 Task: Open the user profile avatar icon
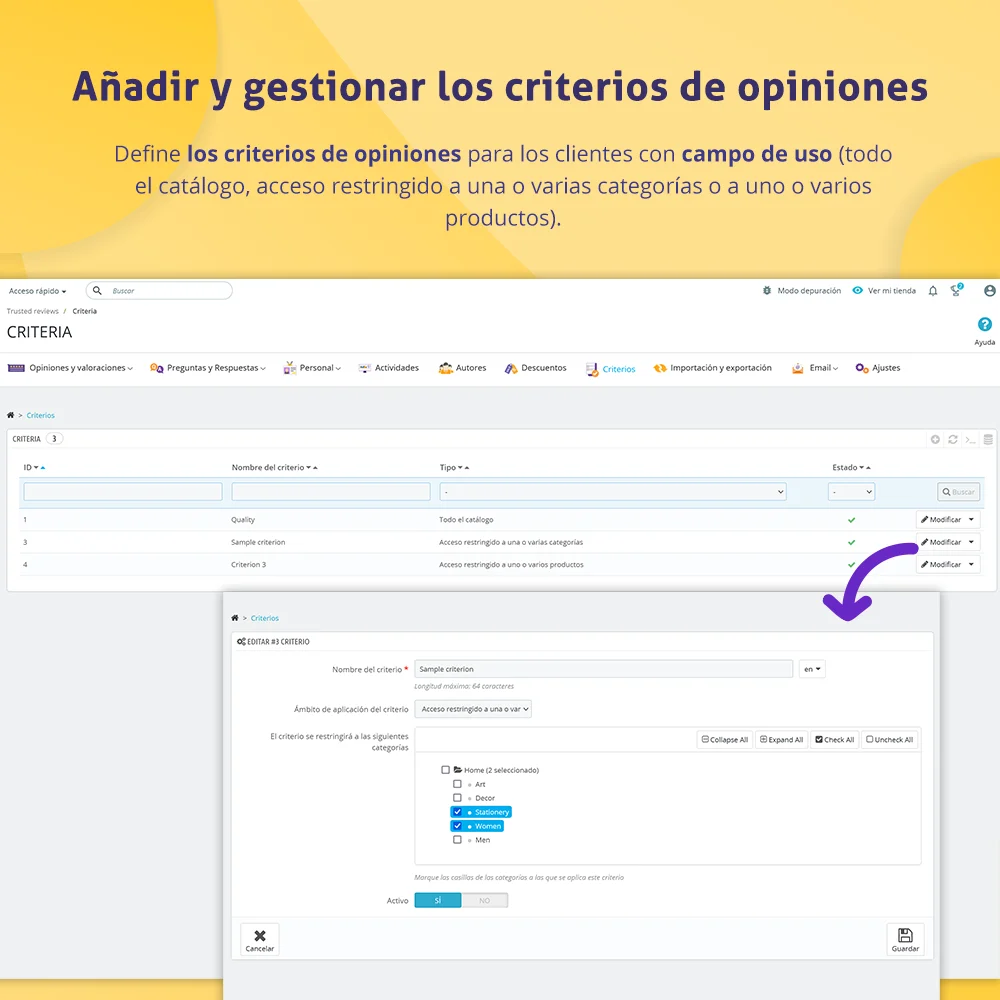[989, 291]
